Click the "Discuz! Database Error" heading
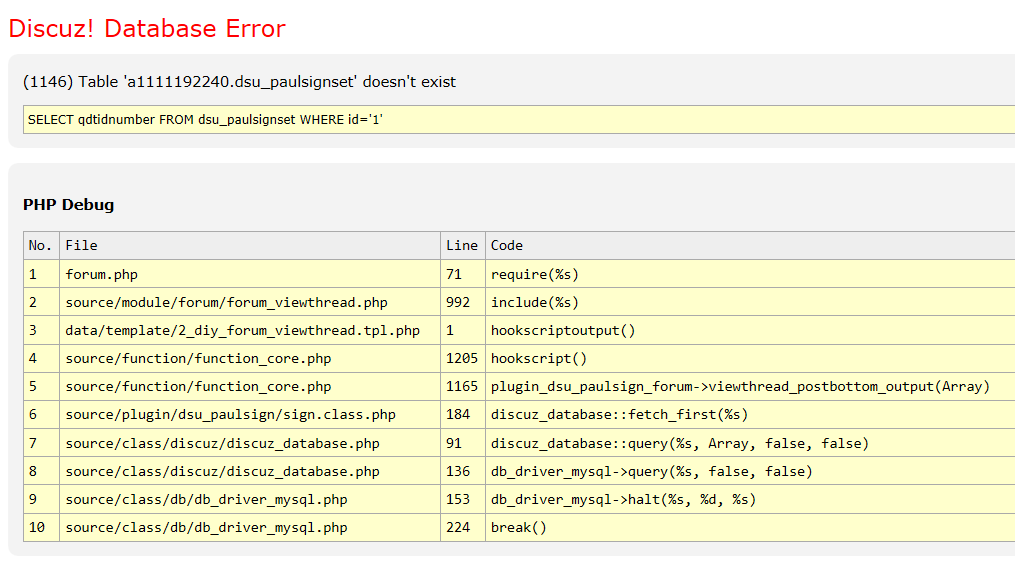Screen dimensions: 1015x569 pyautogui.click(x=147, y=29)
